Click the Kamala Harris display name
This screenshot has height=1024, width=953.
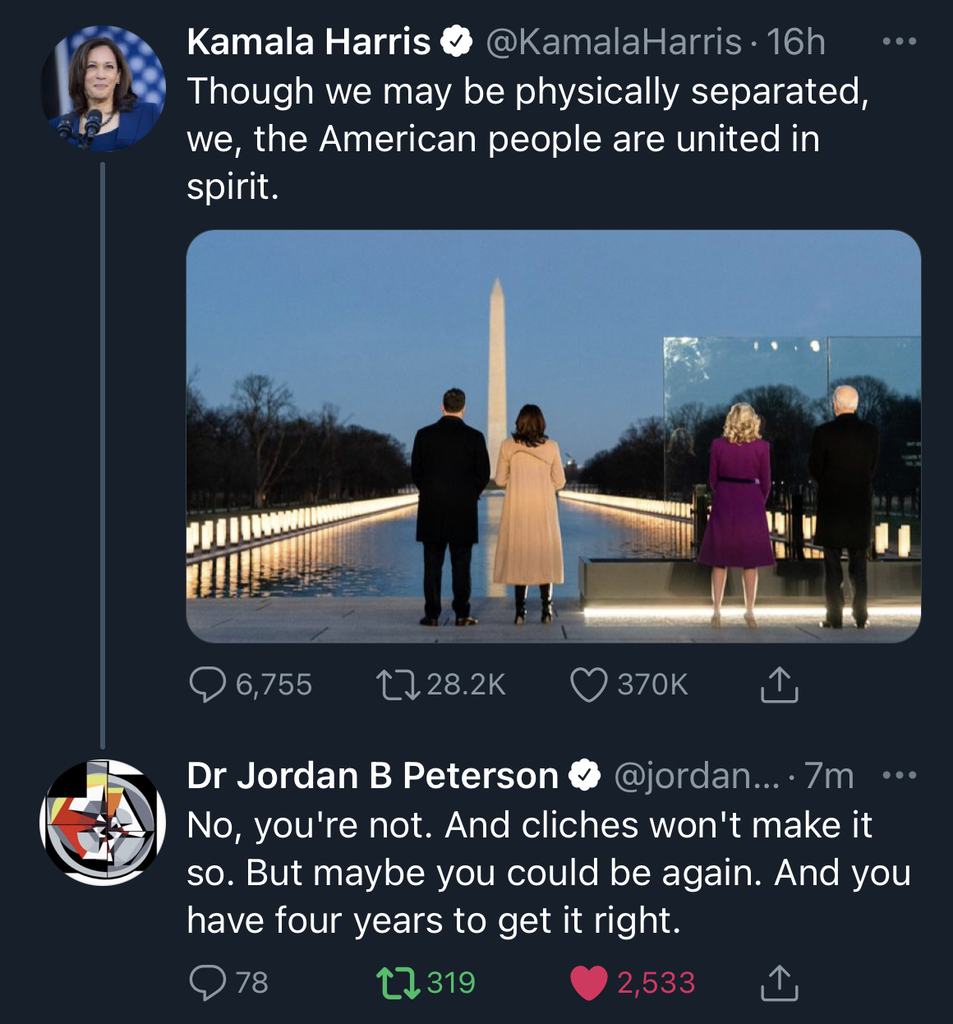308,42
